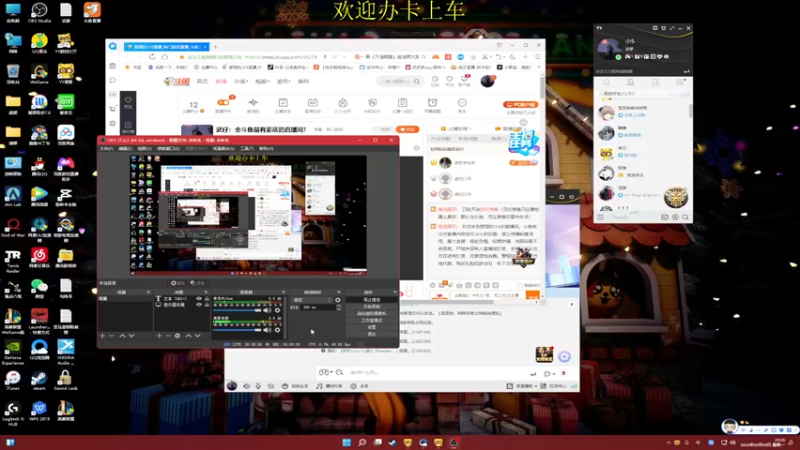
Task: Open first audio mixer channel settings gear
Action: click(278, 310)
